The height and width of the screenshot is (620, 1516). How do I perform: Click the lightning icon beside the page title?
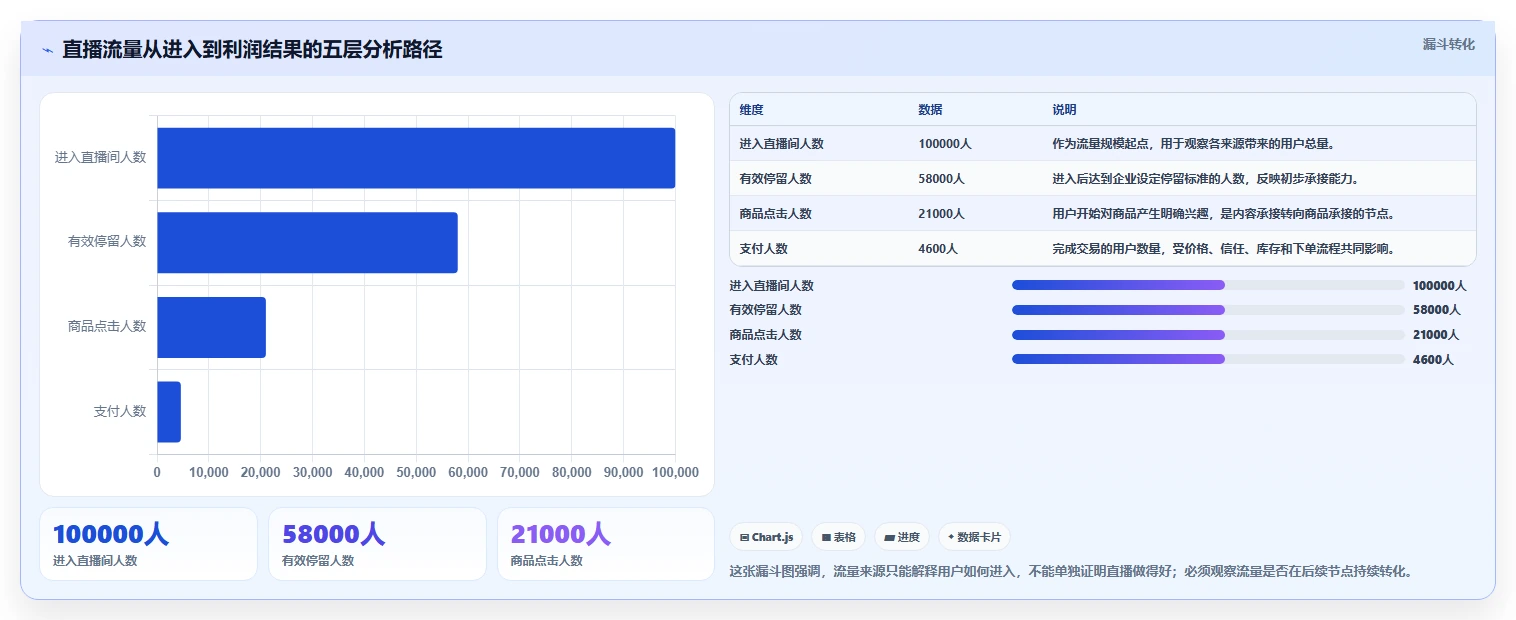point(48,50)
